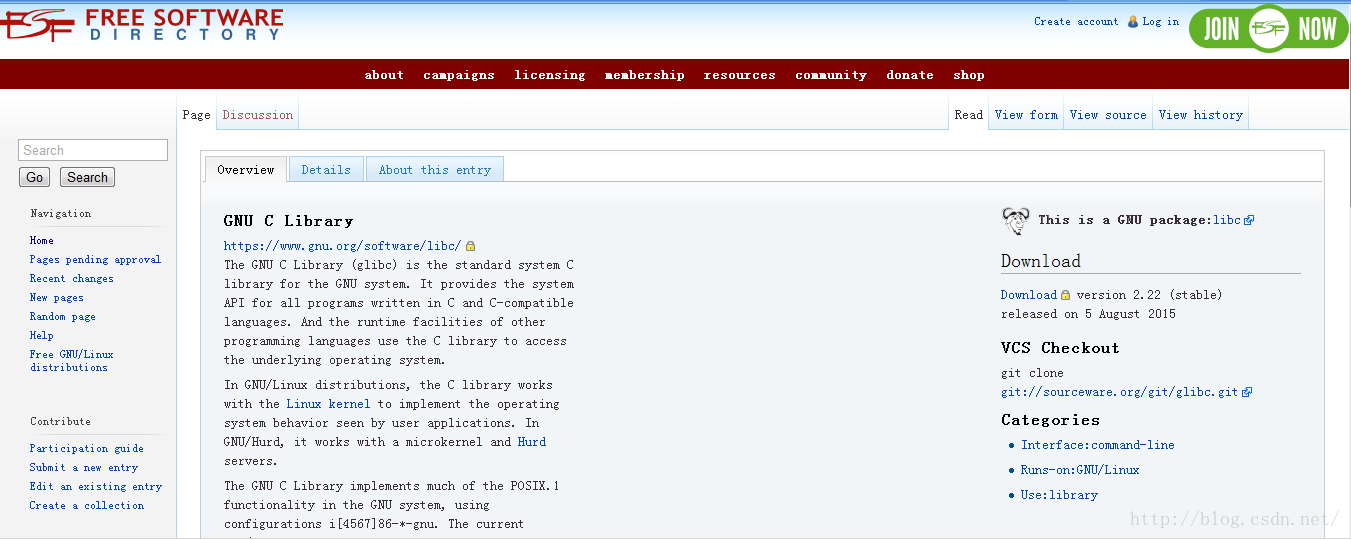1351x539 pixels.
Task: Click the Search button
Action: pos(88,177)
